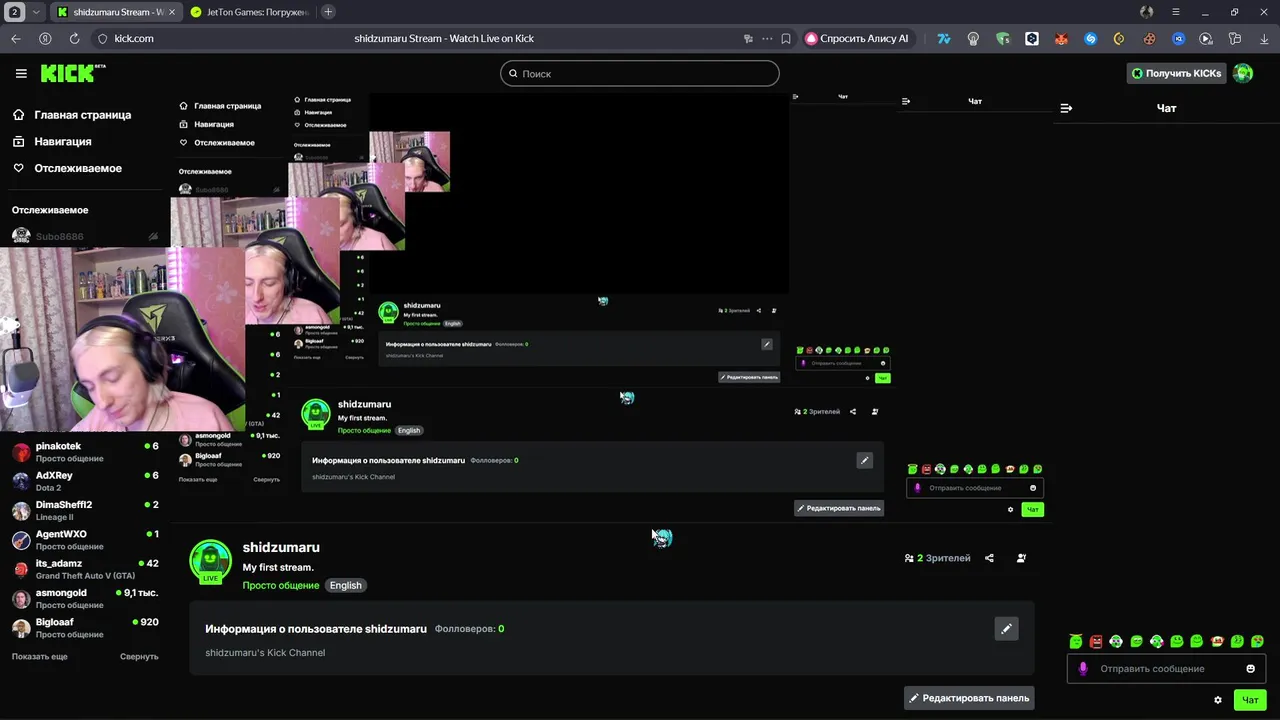Click Показать еще in sidebar

coord(40,656)
